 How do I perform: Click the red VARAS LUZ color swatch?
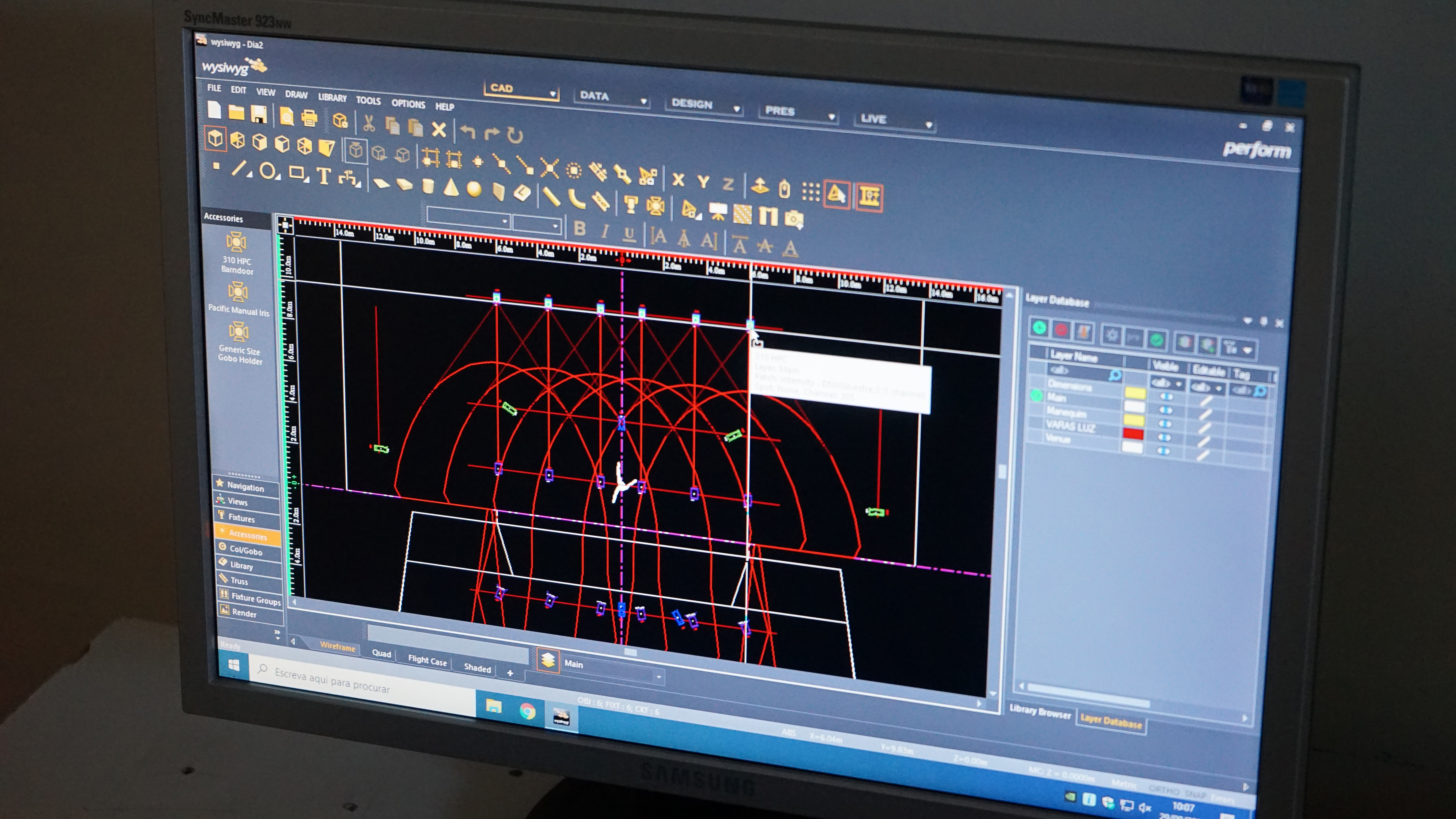1133,434
